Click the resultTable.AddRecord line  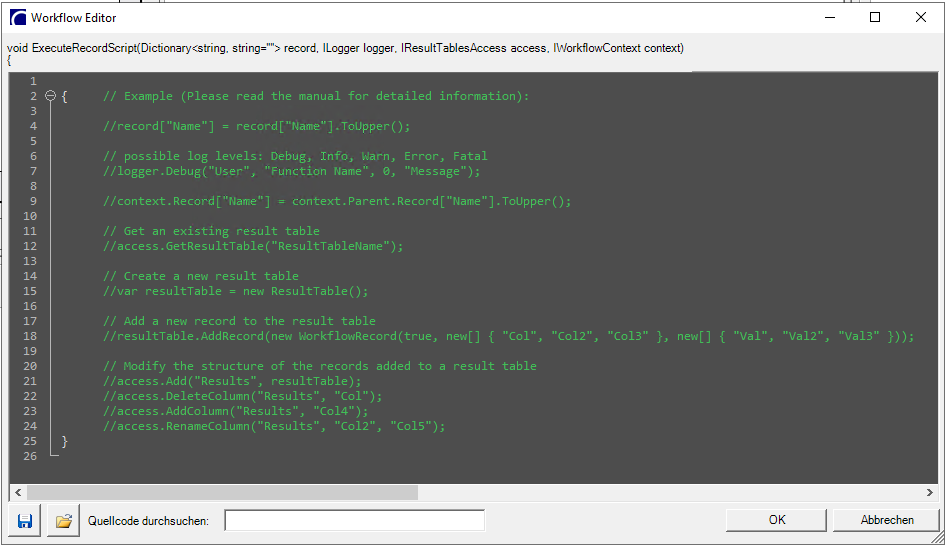point(508,336)
